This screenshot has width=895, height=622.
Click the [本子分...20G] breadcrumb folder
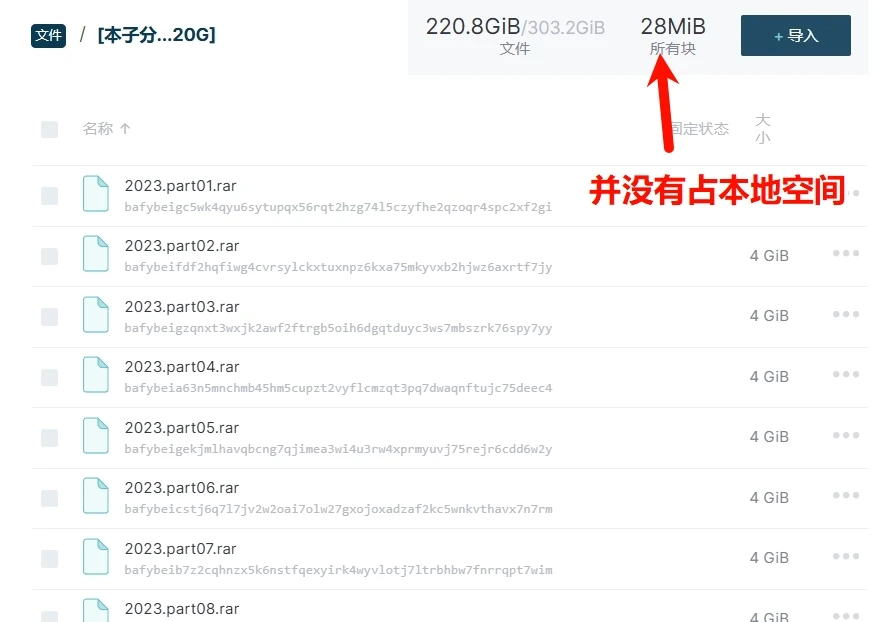(156, 35)
